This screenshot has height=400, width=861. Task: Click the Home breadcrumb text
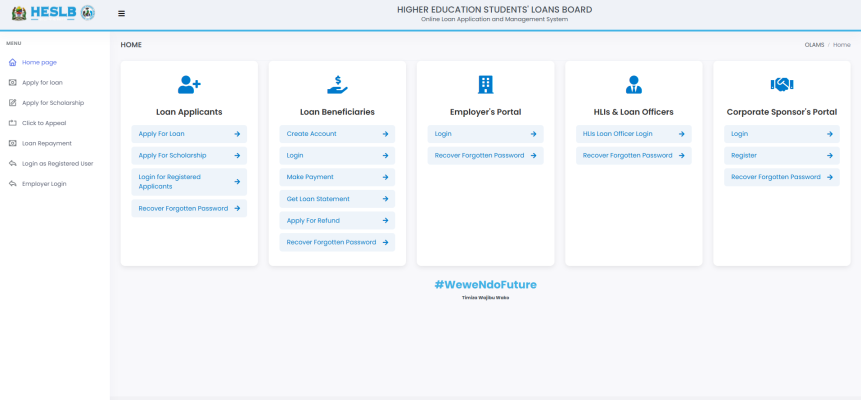pos(841,45)
